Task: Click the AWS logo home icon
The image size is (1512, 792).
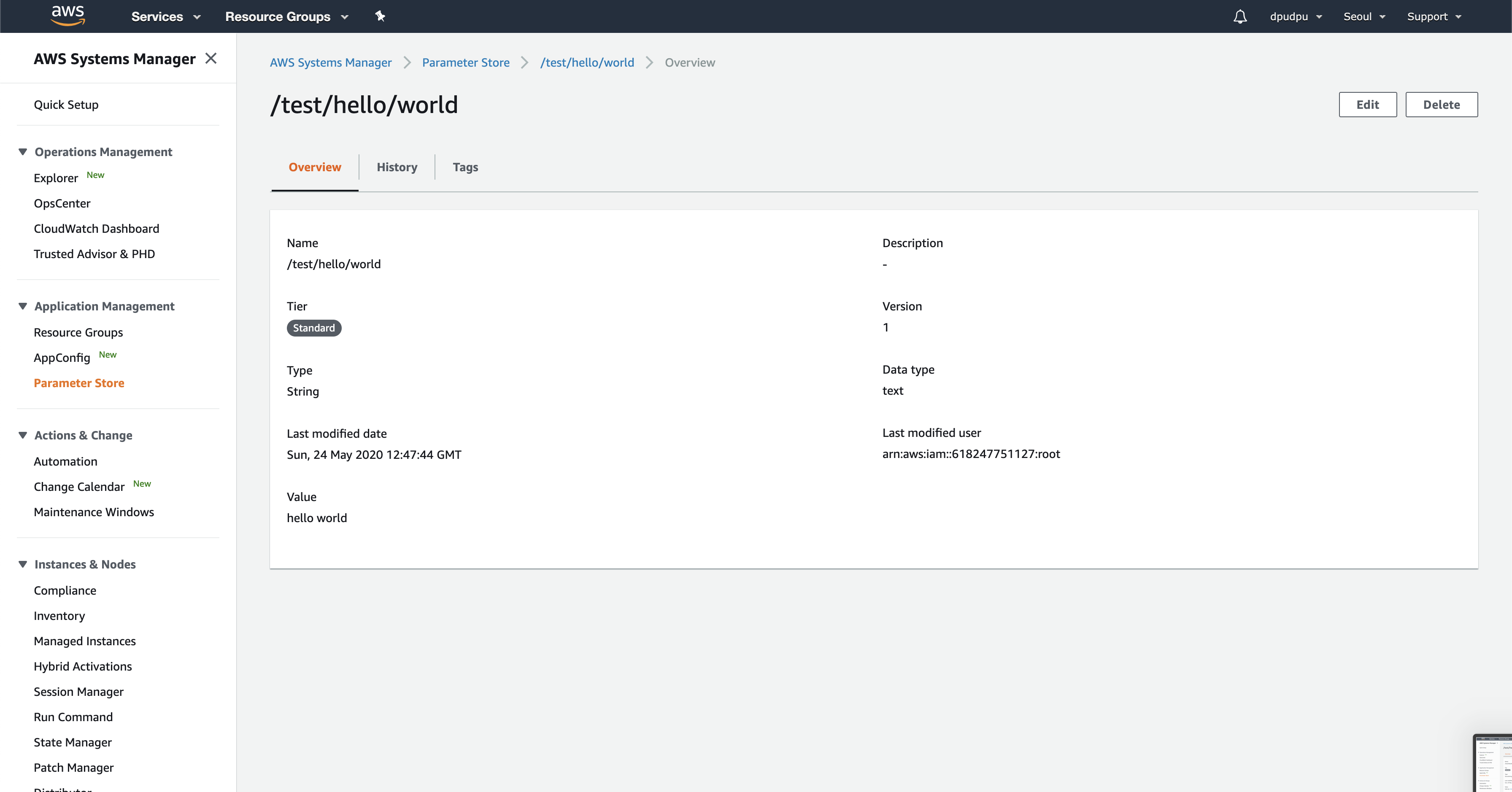Action: [x=68, y=16]
